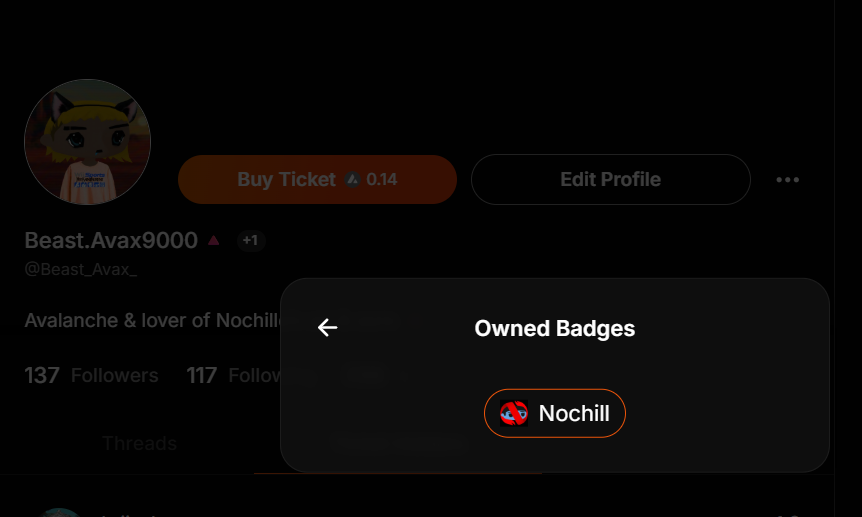This screenshot has height=517, width=862.
Task: Click the @Beast_Avax_ handle text
Action: pos(80,269)
